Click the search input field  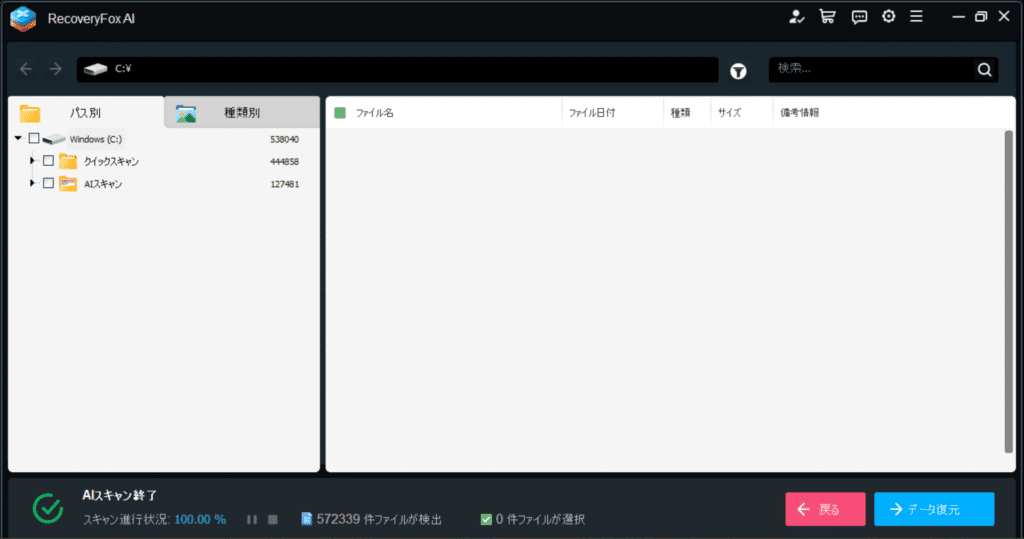[872, 69]
